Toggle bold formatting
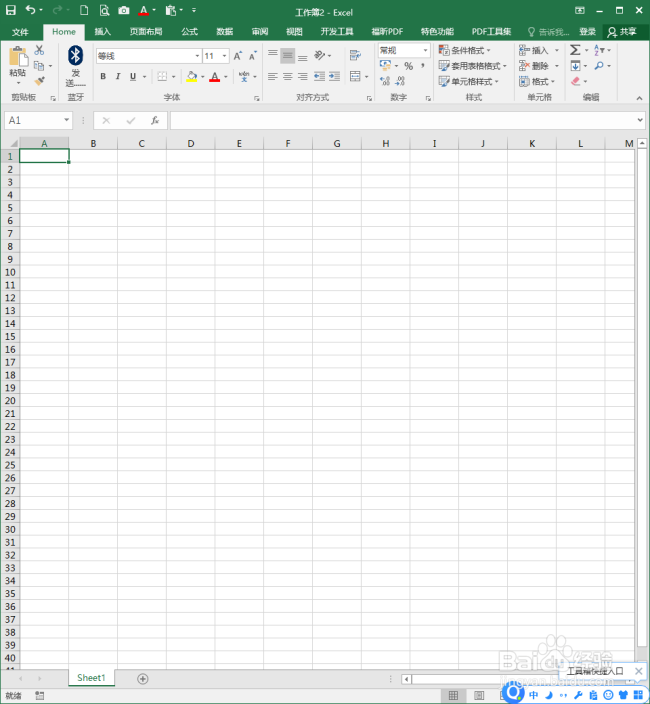The image size is (650, 704). (103, 76)
